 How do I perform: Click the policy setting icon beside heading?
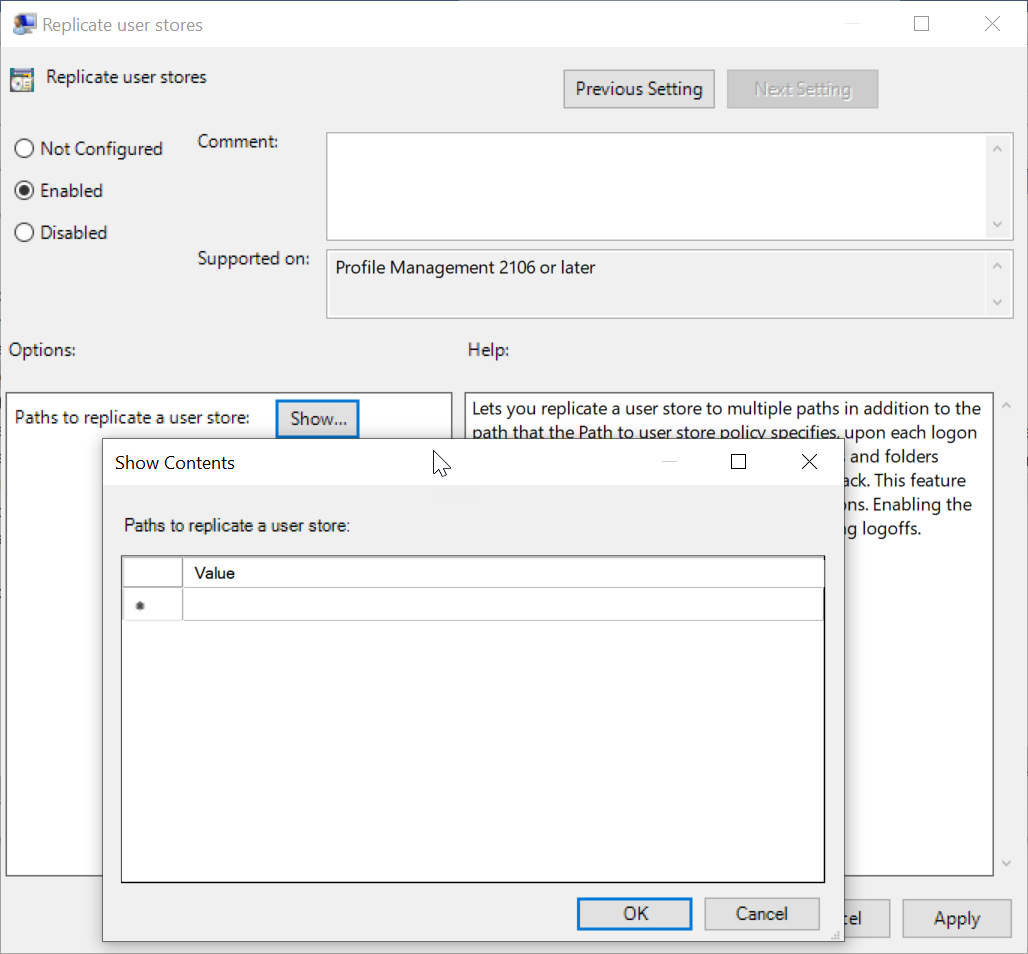22,79
